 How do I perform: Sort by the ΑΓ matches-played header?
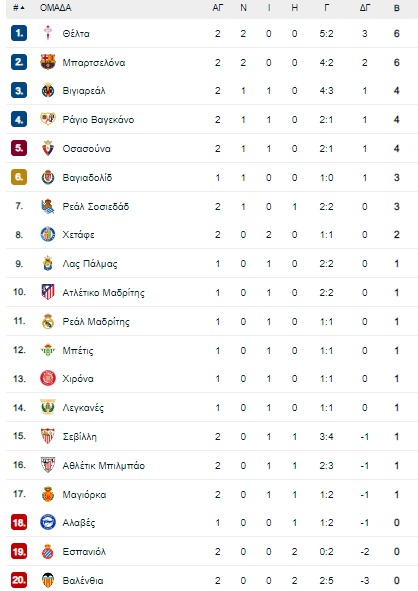click(217, 8)
